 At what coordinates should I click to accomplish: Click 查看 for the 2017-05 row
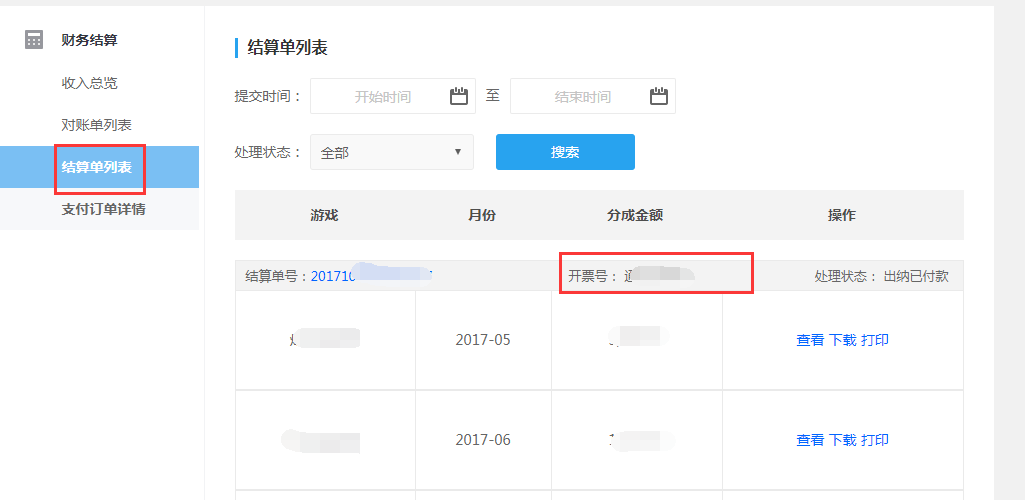click(x=810, y=340)
